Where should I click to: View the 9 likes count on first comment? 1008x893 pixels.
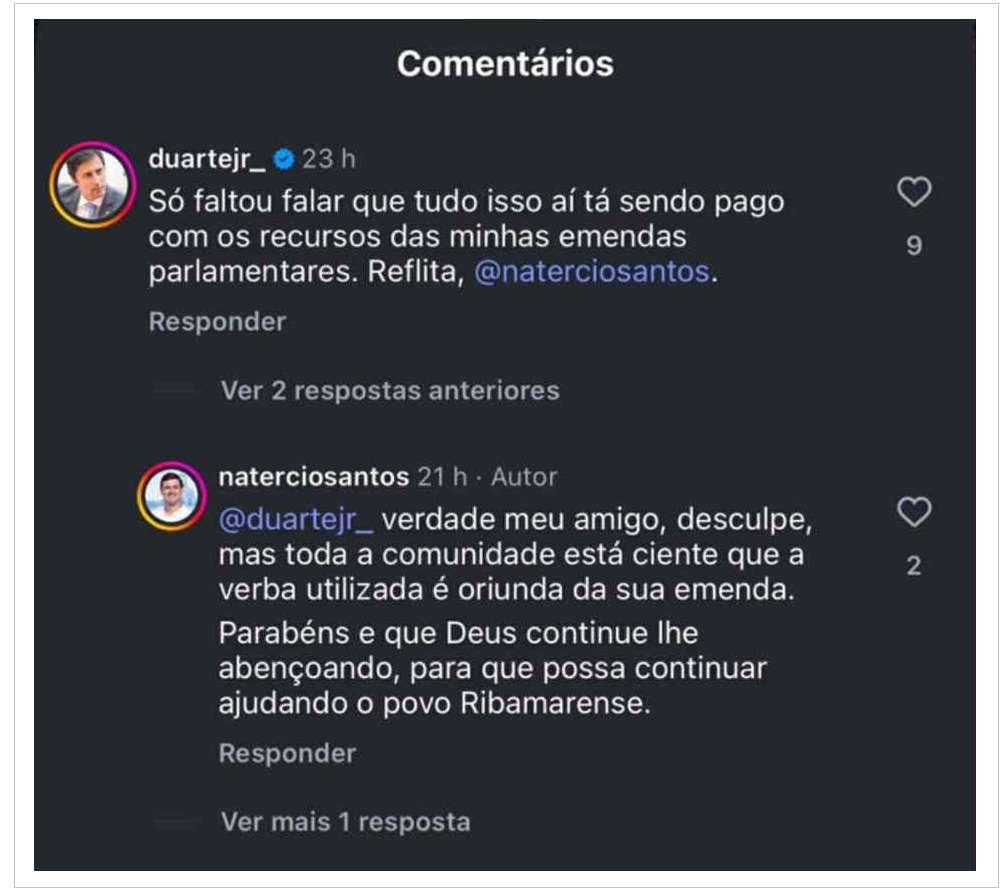(914, 246)
